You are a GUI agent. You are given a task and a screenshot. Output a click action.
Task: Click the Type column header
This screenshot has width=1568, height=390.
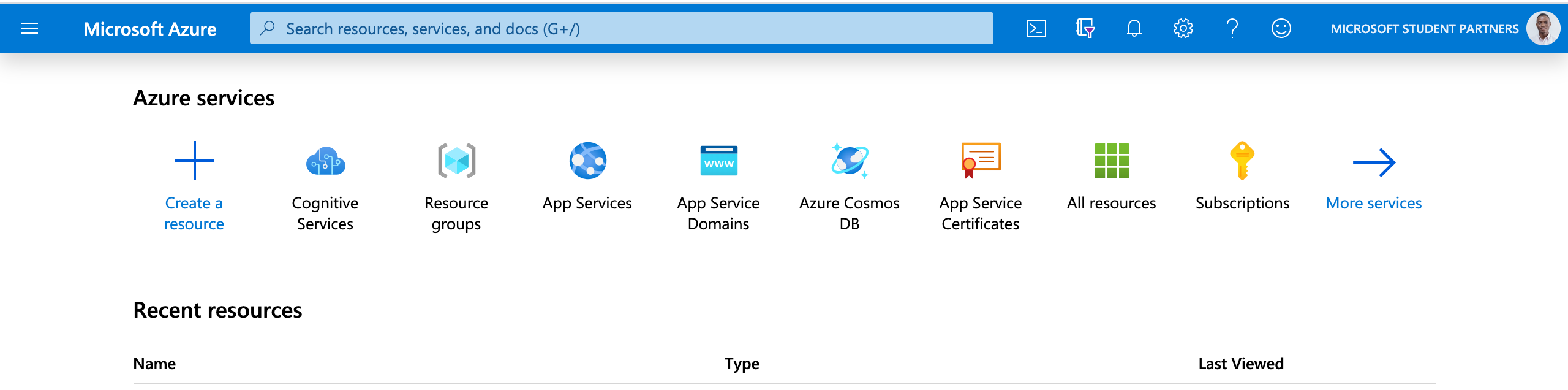pyautogui.click(x=742, y=364)
